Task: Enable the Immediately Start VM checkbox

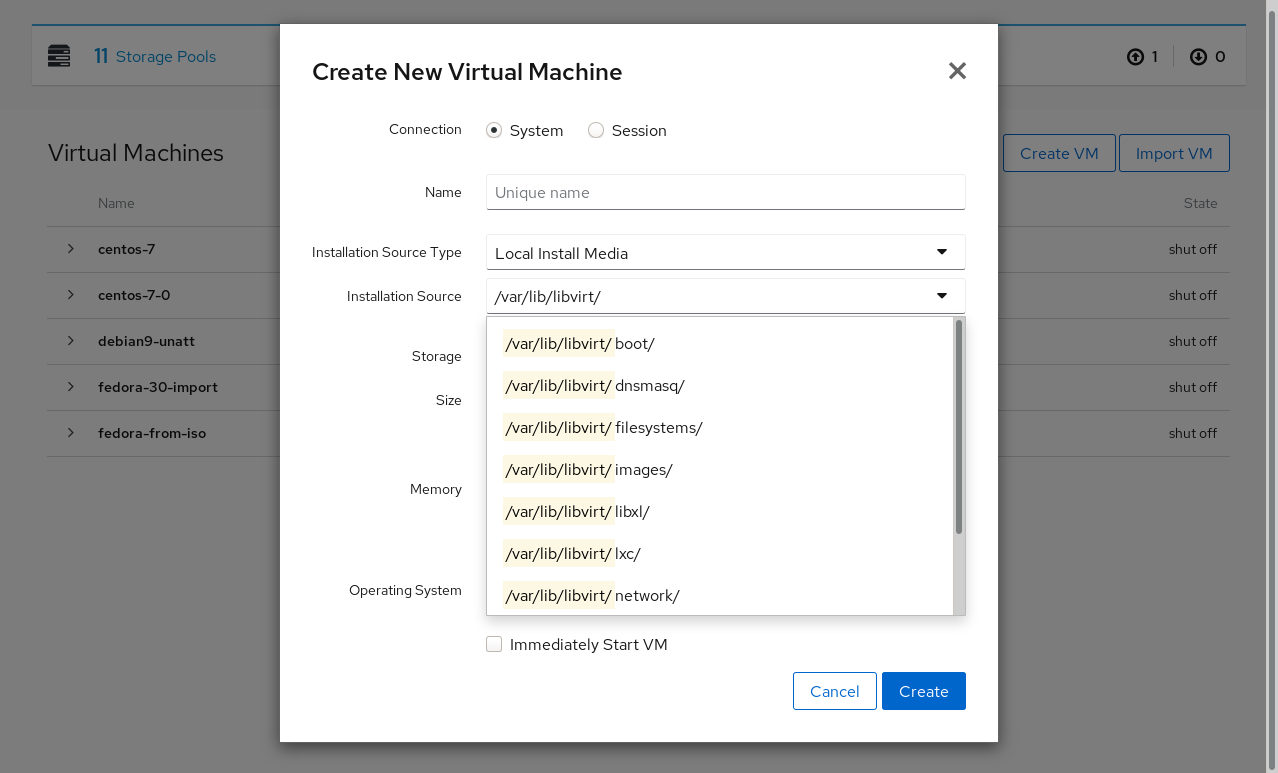Action: (x=494, y=645)
